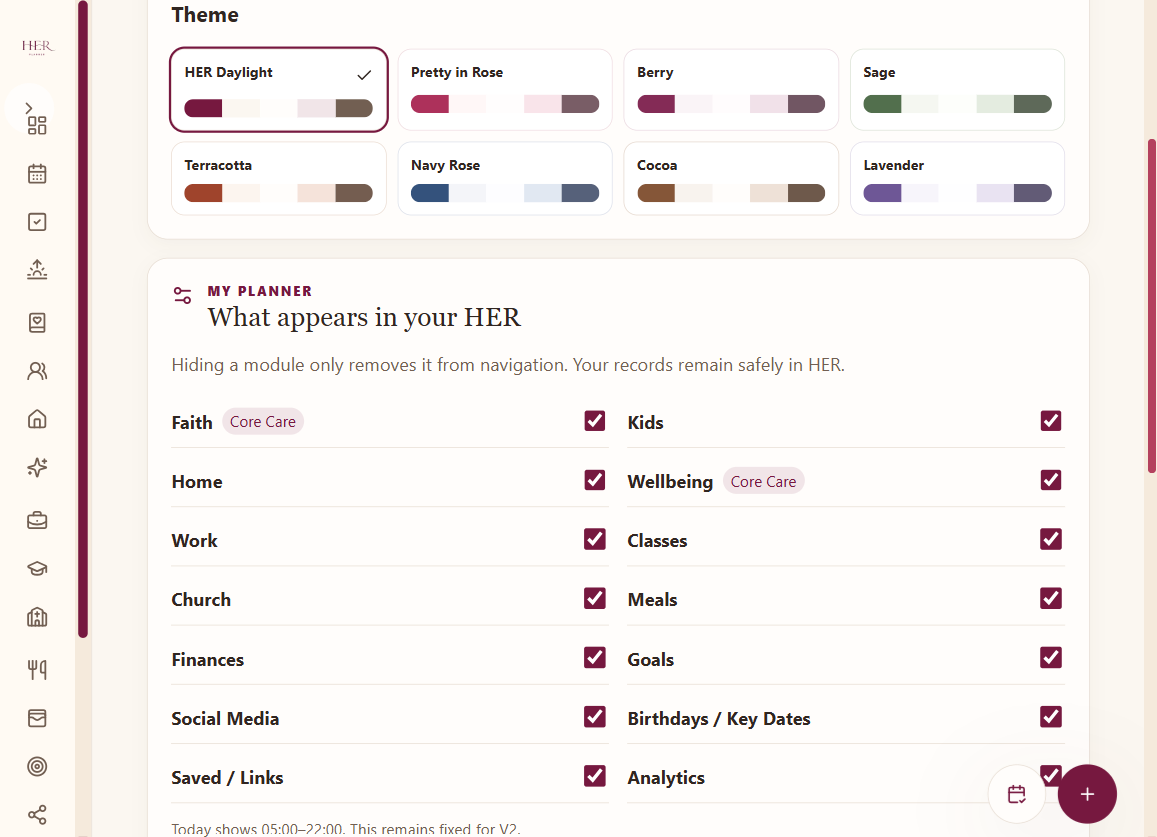Image resolution: width=1157 pixels, height=837 pixels.
Task: Open the briefcase work icon in sidebar
Action: point(37,520)
